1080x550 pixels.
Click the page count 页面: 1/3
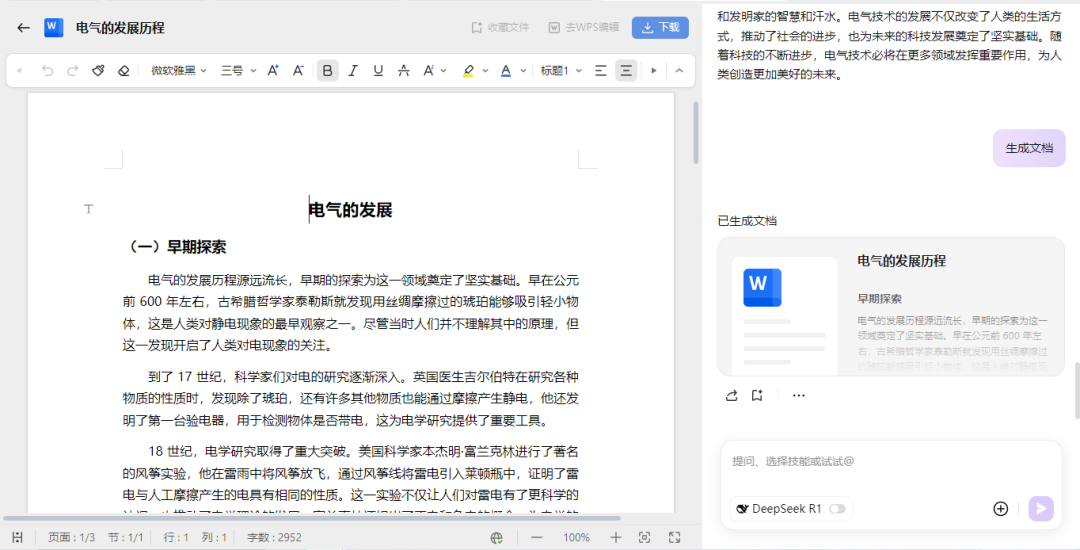[x=71, y=538]
